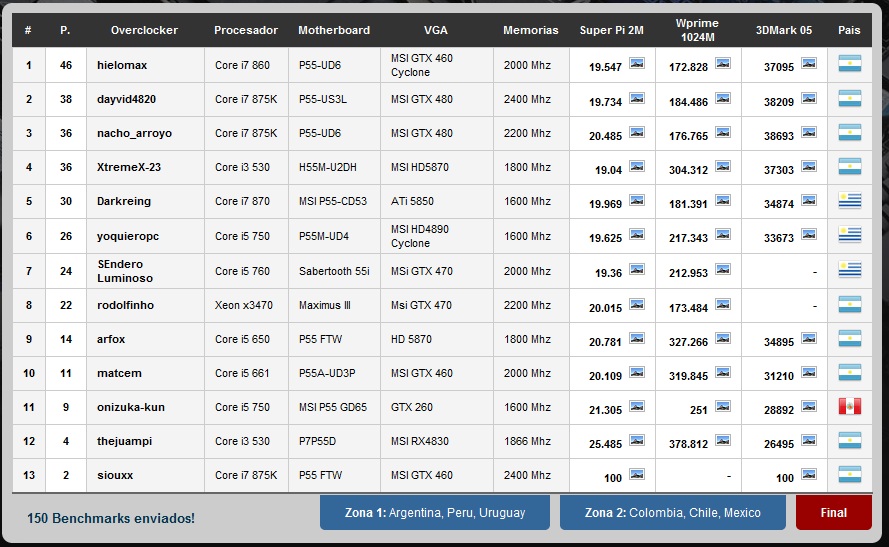Click the 150 Benchmarks enviados! text
This screenshot has width=889, height=547.
point(111,518)
